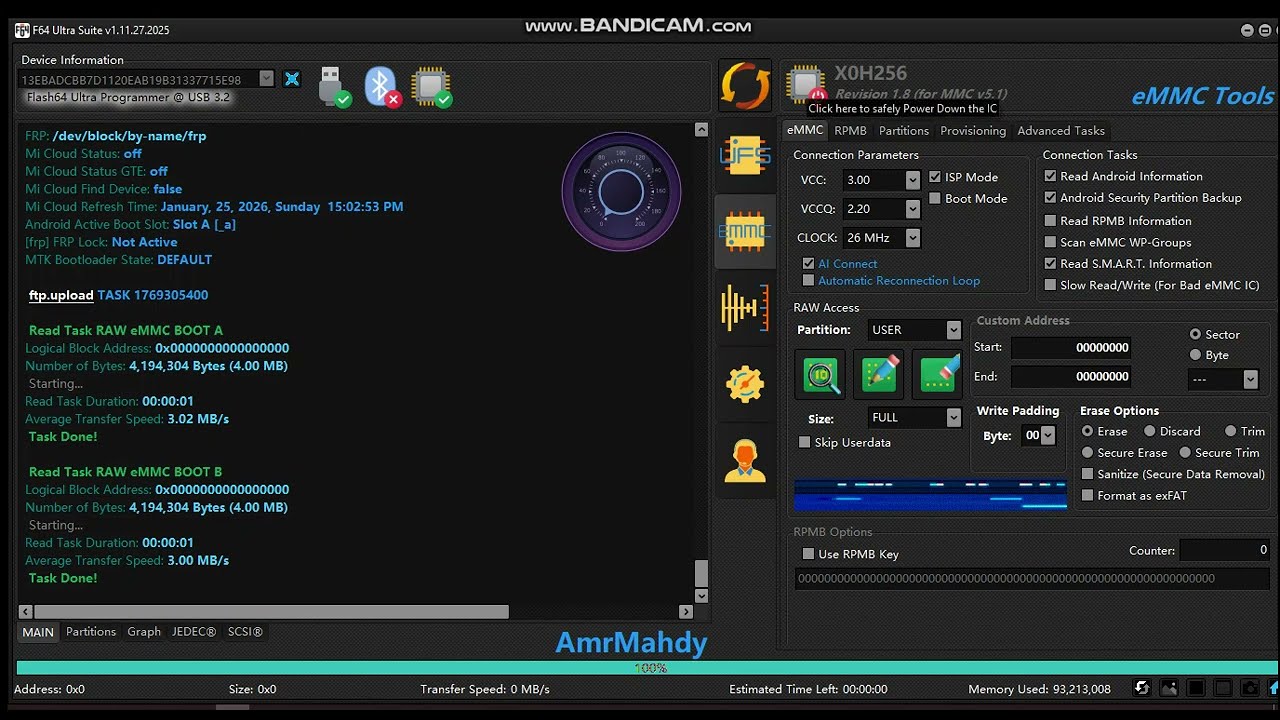
Task: Click the RPMB Counter field
Action: (x=1225, y=550)
